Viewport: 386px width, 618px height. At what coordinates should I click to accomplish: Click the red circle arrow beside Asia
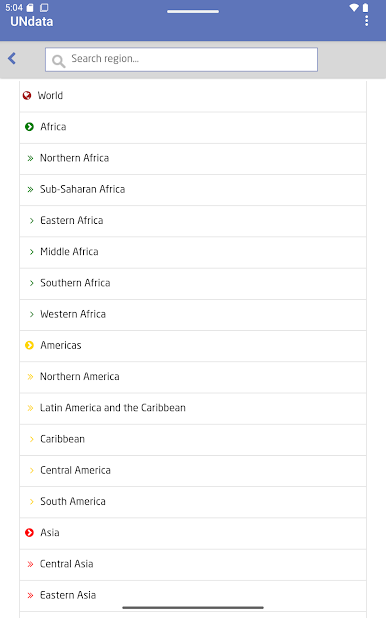pos(29,533)
